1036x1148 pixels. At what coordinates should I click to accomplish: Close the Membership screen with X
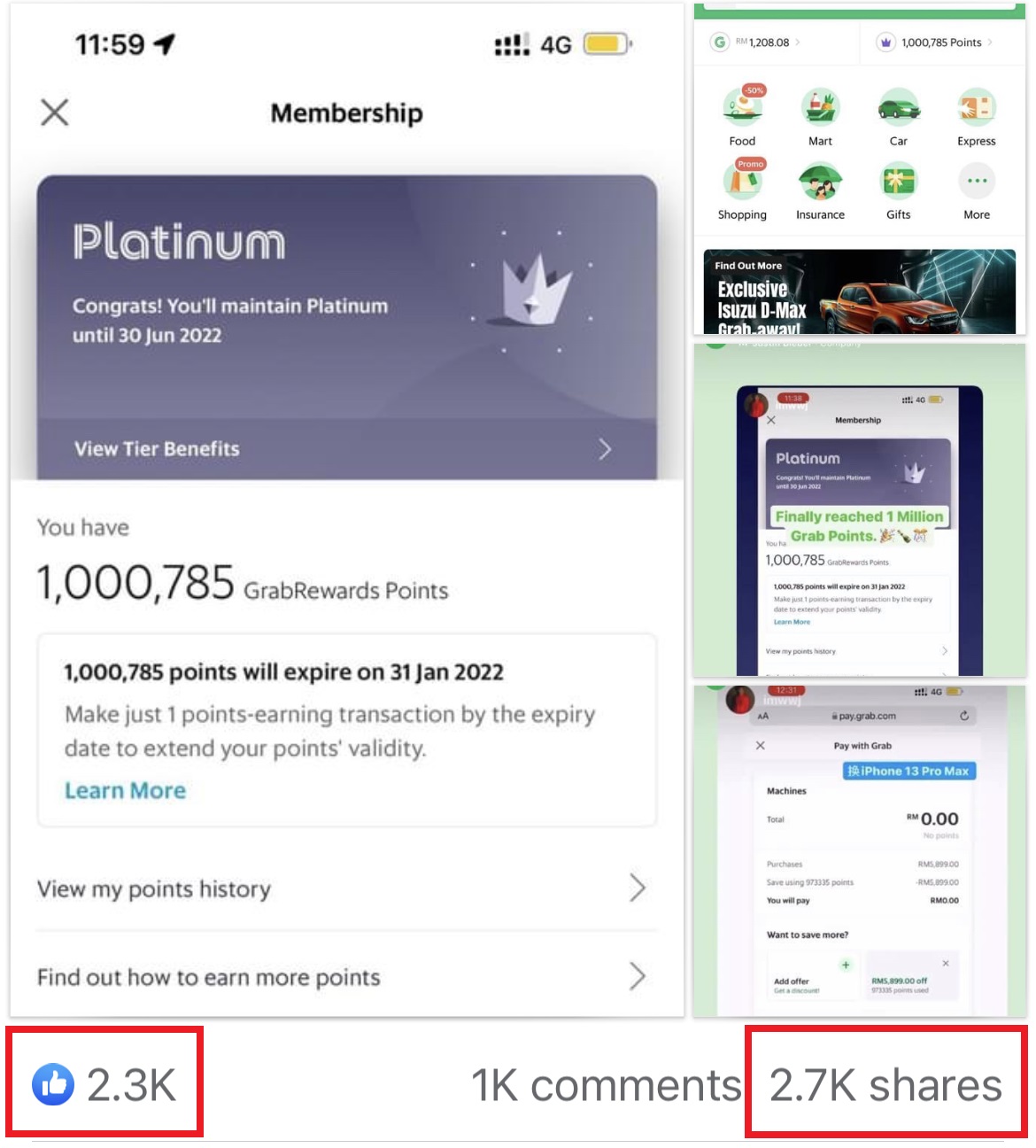click(x=55, y=112)
